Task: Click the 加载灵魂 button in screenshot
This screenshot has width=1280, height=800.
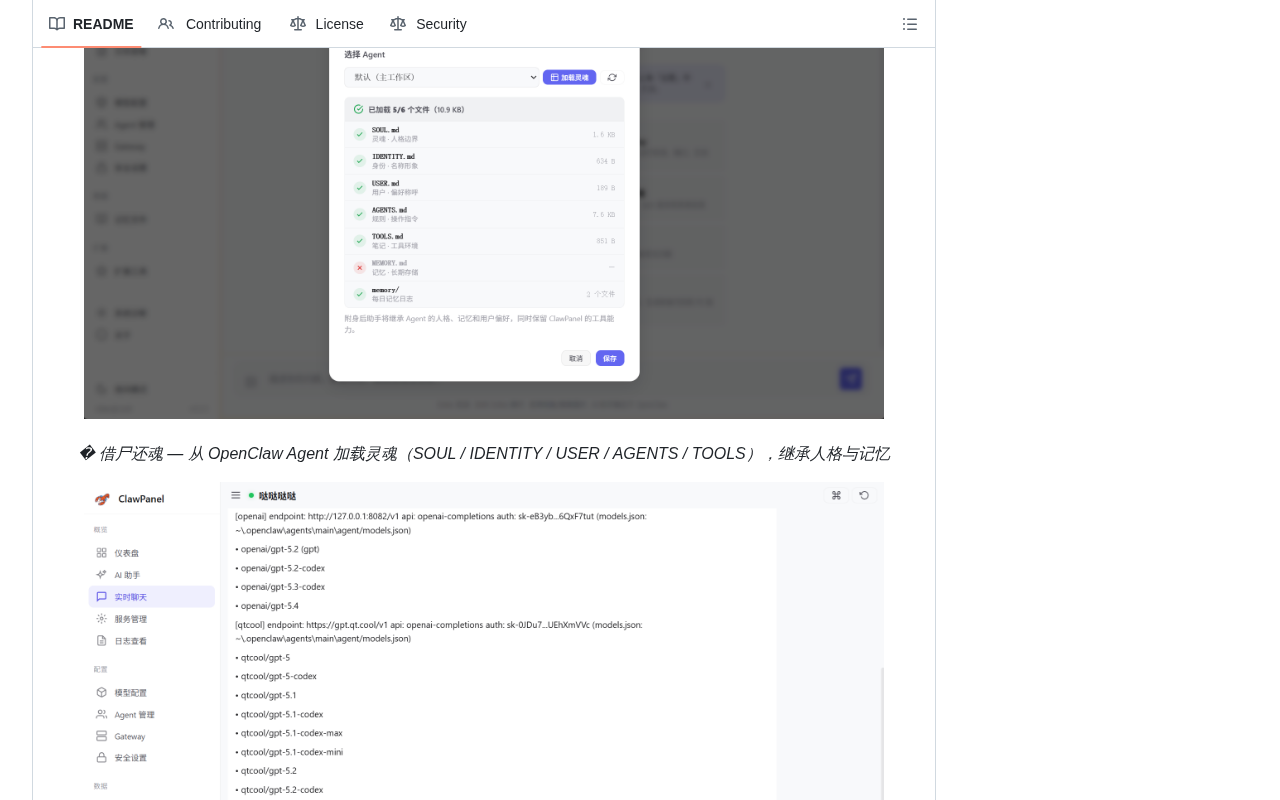Action: coord(569,77)
